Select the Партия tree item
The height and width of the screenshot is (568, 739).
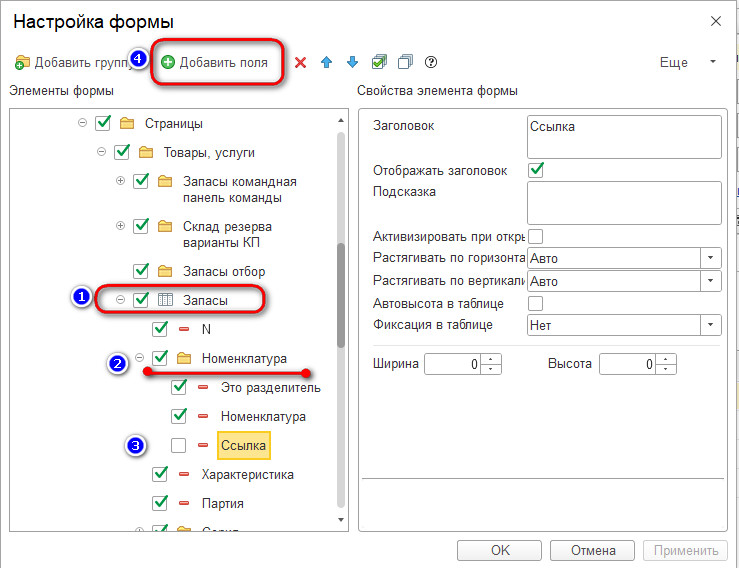pyautogui.click(x=222, y=504)
